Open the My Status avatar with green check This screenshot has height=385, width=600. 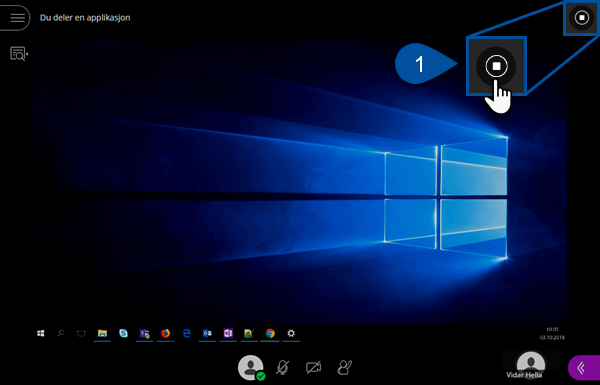coord(251,367)
